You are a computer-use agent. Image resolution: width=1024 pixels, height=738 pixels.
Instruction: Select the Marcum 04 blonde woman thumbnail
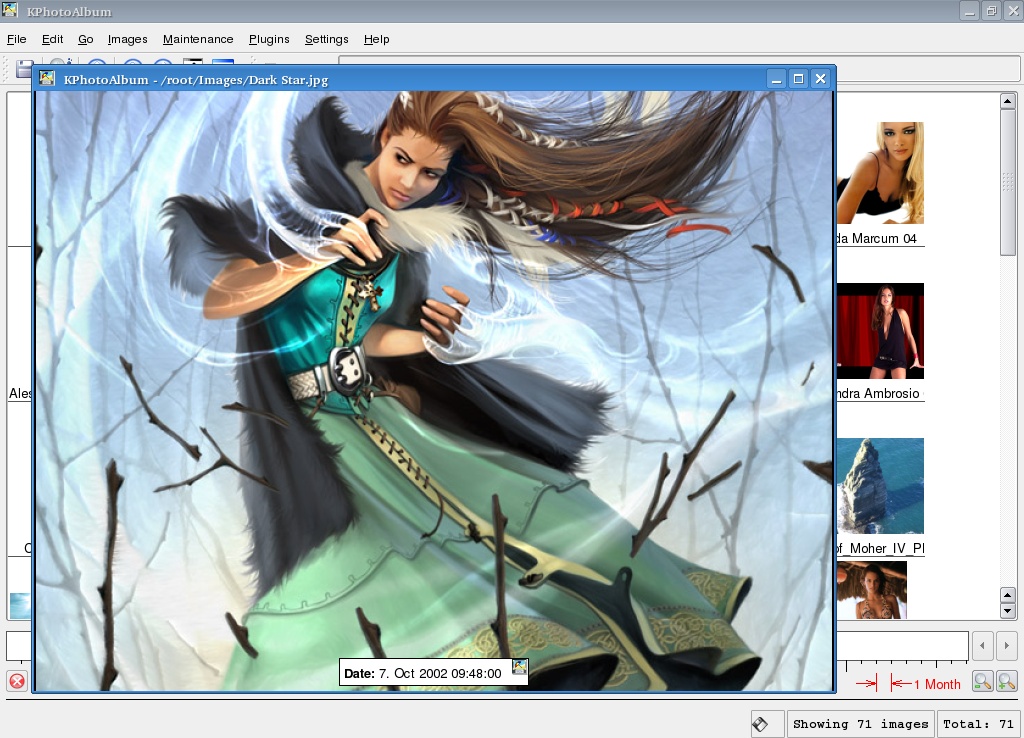(x=880, y=172)
